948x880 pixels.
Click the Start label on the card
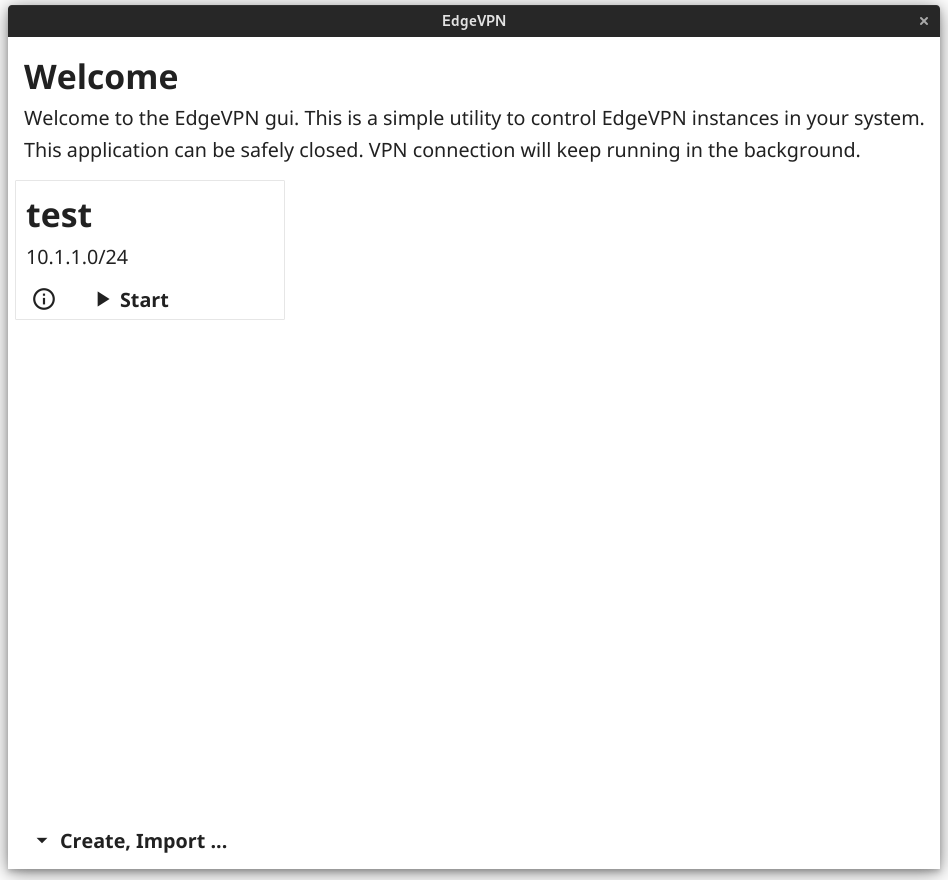coord(143,299)
